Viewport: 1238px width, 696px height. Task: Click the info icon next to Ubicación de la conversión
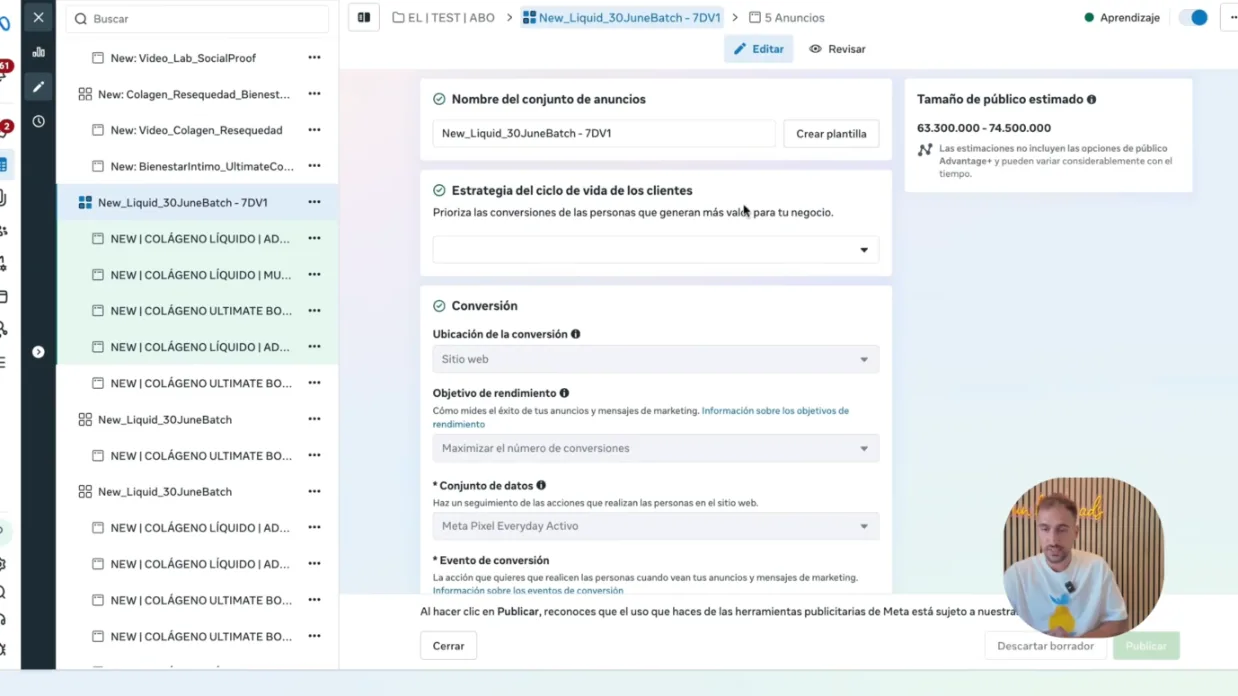575,334
